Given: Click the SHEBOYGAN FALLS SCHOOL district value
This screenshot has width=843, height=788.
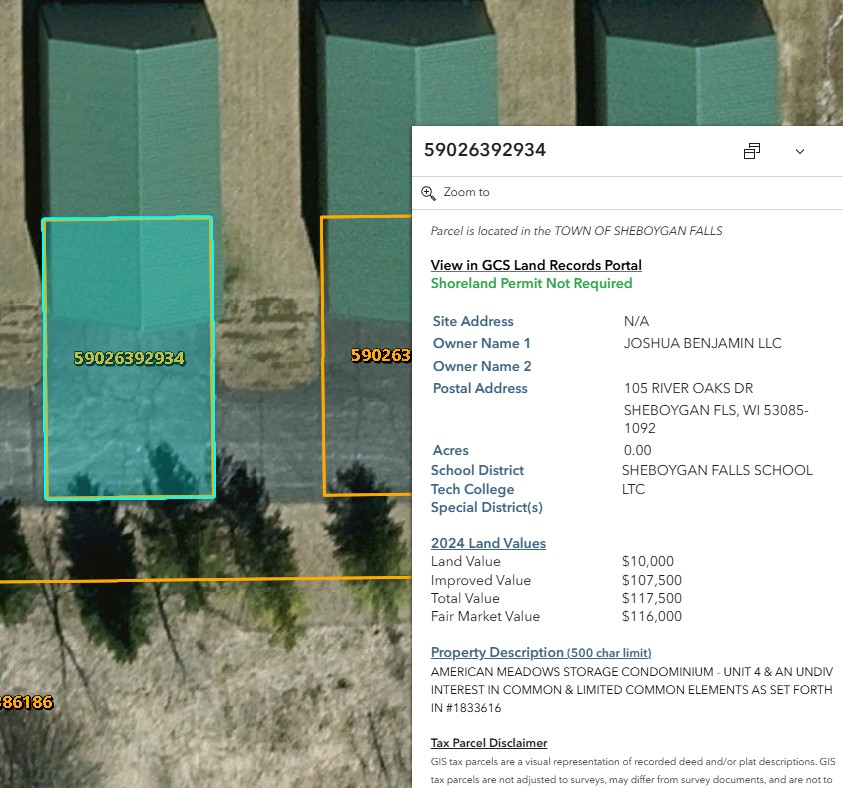Looking at the screenshot, I should 717,470.
